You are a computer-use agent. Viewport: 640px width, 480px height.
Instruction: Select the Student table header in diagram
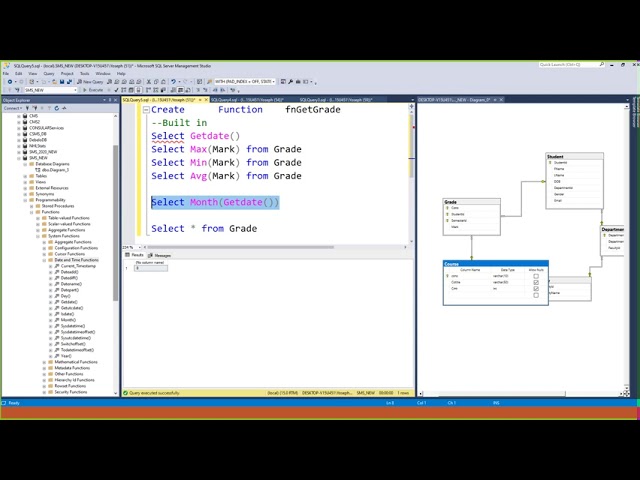click(574, 156)
